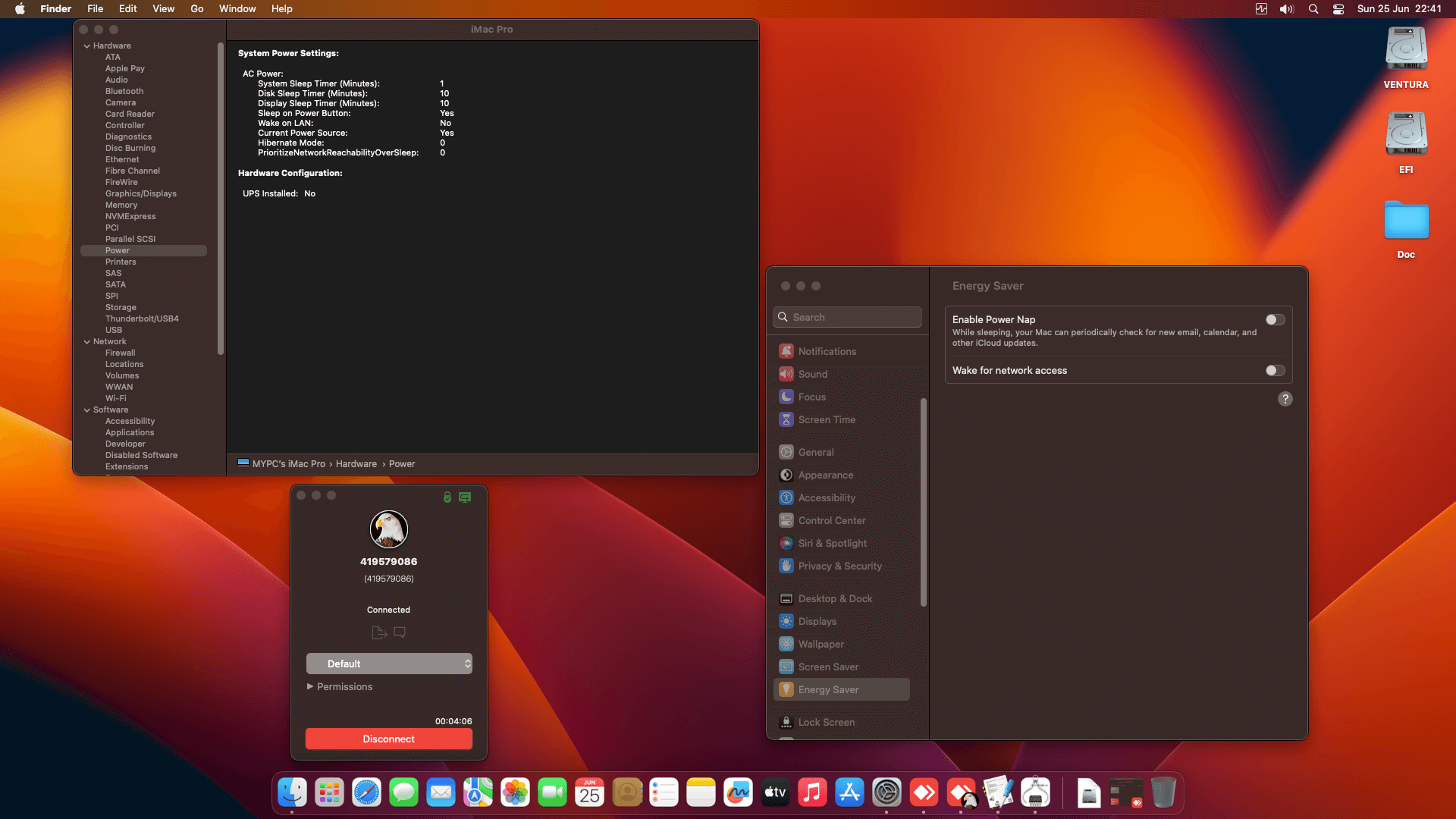Select Focus in System Settings sidebar
The image size is (1456, 819).
click(x=843, y=397)
